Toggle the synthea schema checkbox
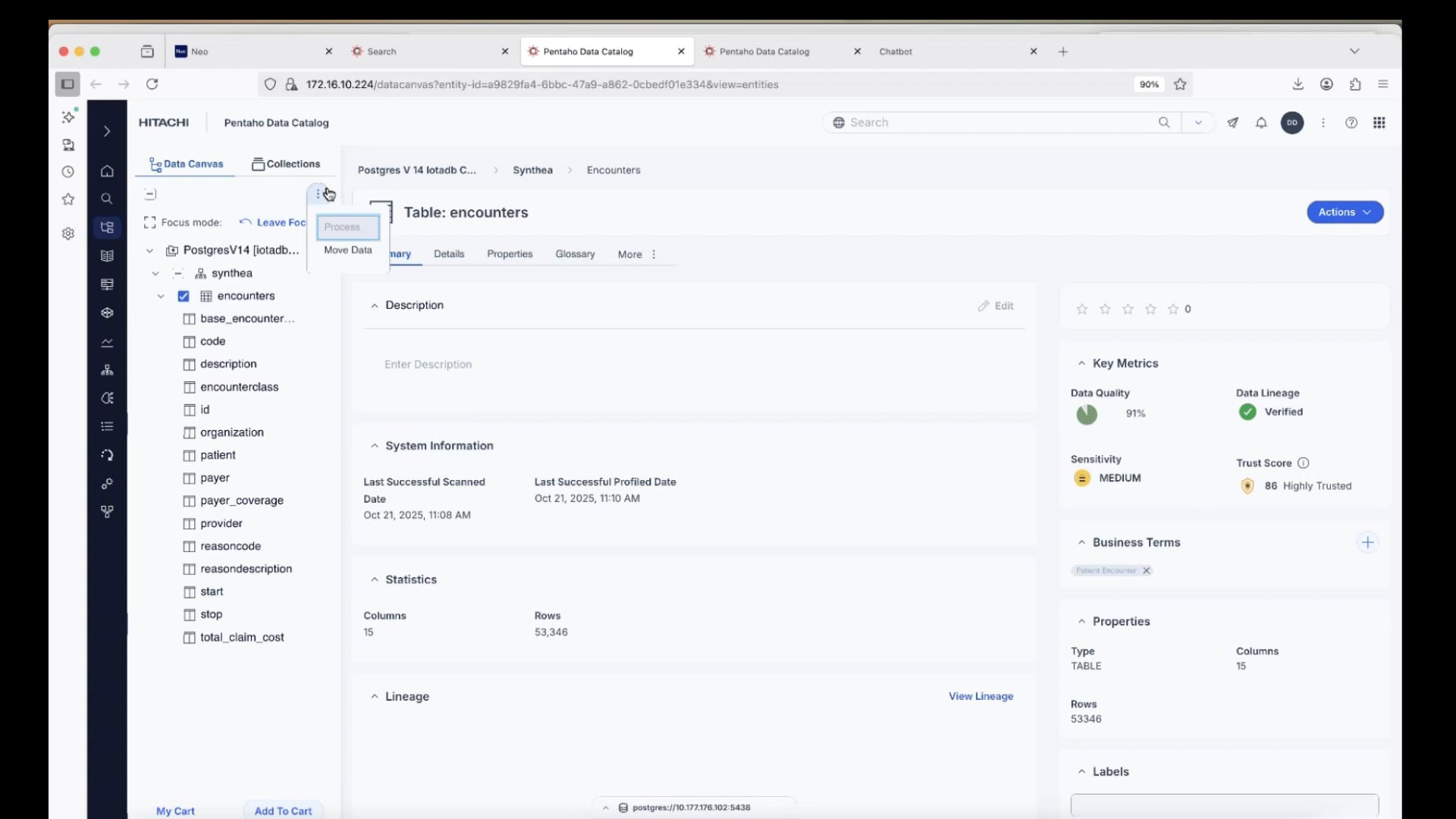 [178, 274]
